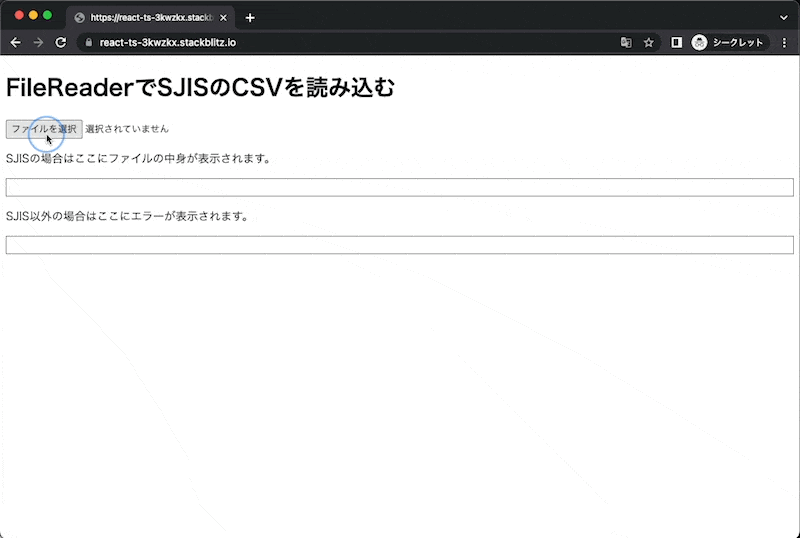Reload the page with refresh icon
The height and width of the screenshot is (538, 800).
click(61, 43)
